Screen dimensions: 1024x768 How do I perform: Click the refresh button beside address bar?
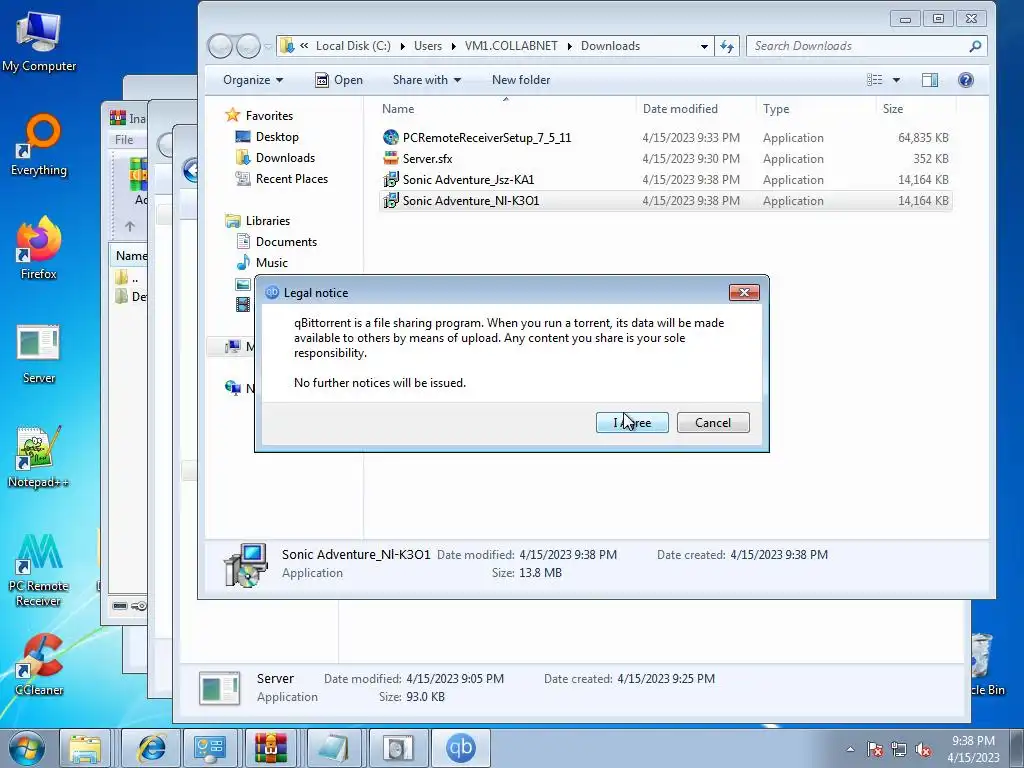727,46
